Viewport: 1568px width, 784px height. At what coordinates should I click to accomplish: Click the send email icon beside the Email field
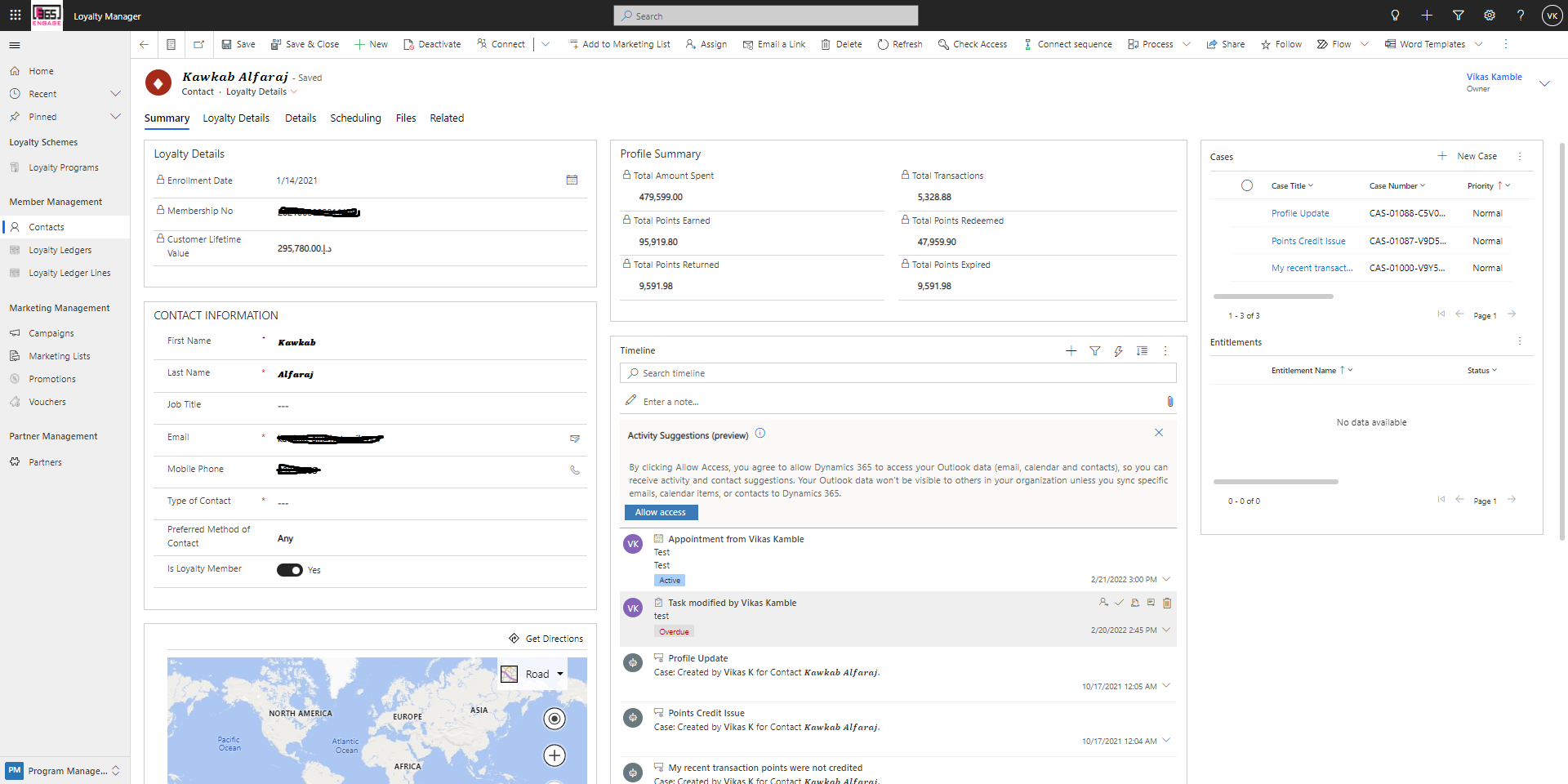[x=575, y=439]
